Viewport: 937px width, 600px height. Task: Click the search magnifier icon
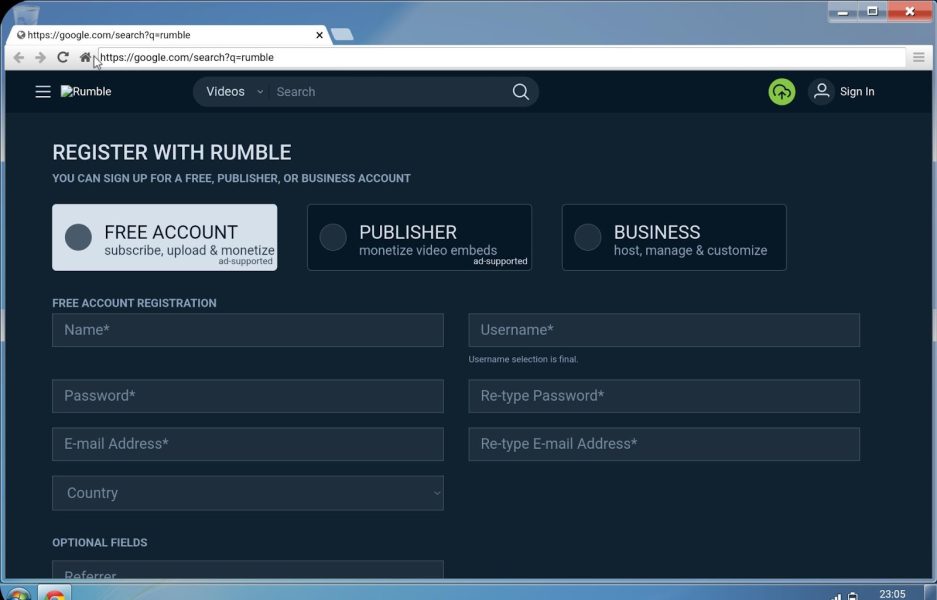520,91
